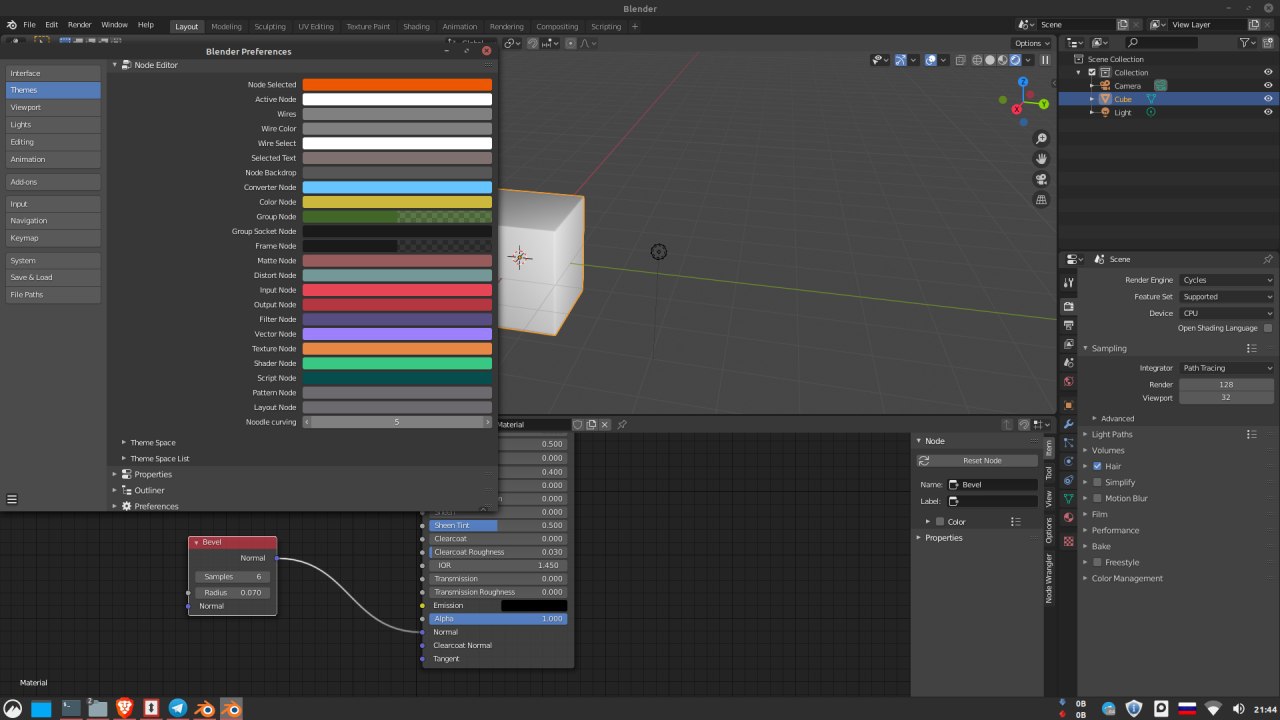Pause viewport render preview
Viewport: 1280px width, 720px height.
click(1045, 60)
